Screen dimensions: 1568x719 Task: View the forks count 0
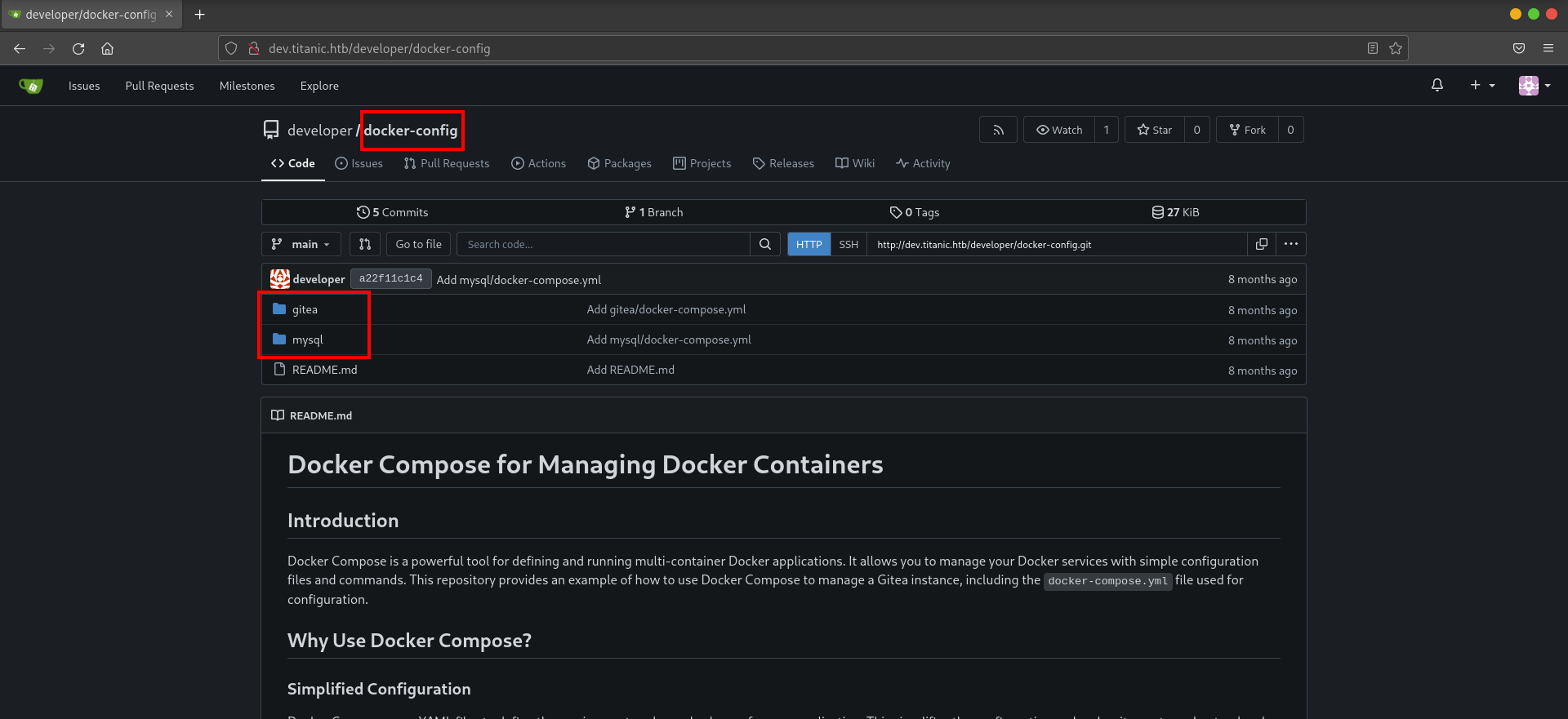coord(1290,130)
